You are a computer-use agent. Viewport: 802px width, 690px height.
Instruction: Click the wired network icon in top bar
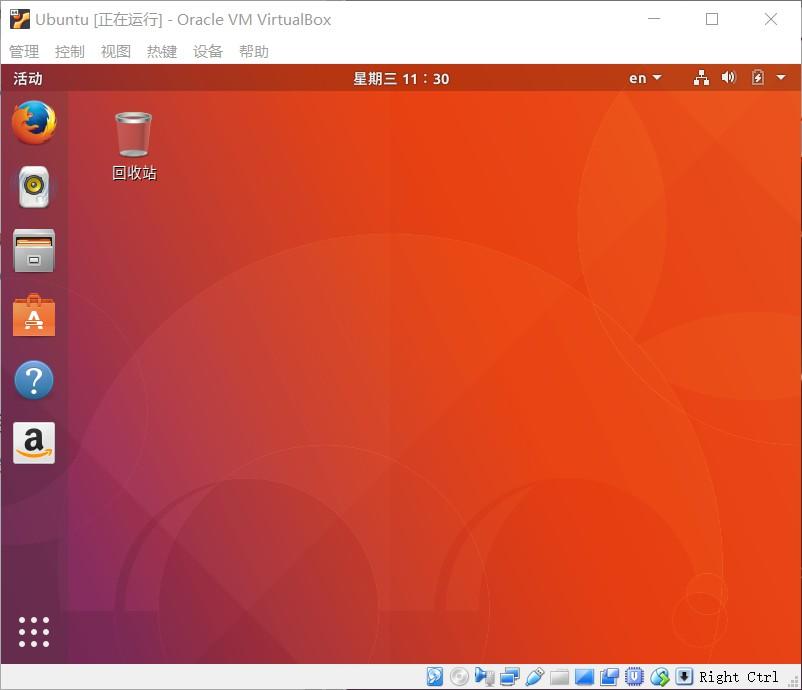coord(701,78)
